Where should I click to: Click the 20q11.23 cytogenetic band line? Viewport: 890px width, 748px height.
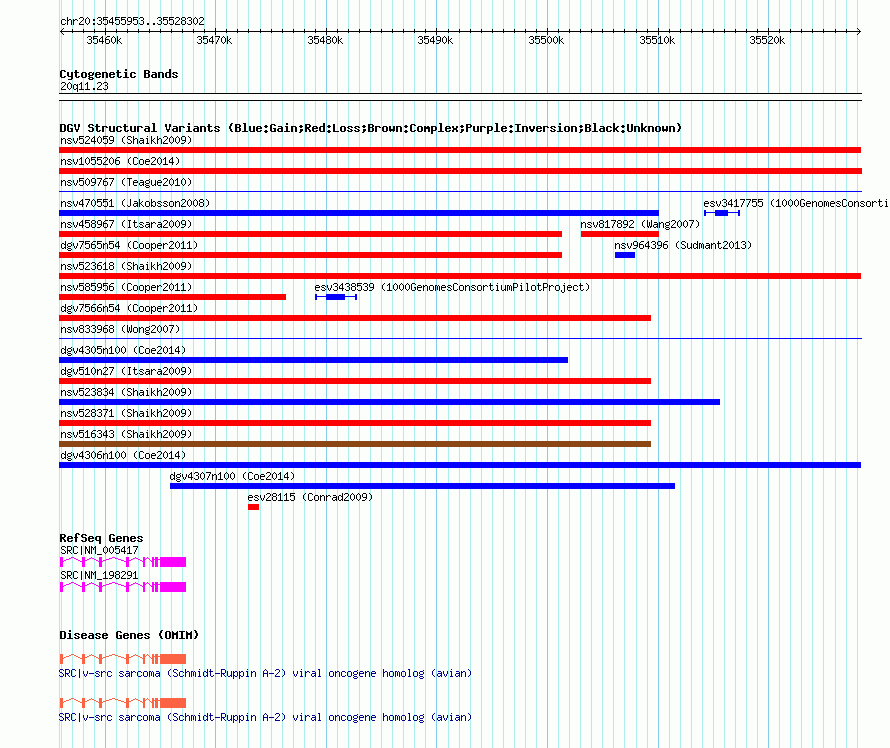(460, 97)
